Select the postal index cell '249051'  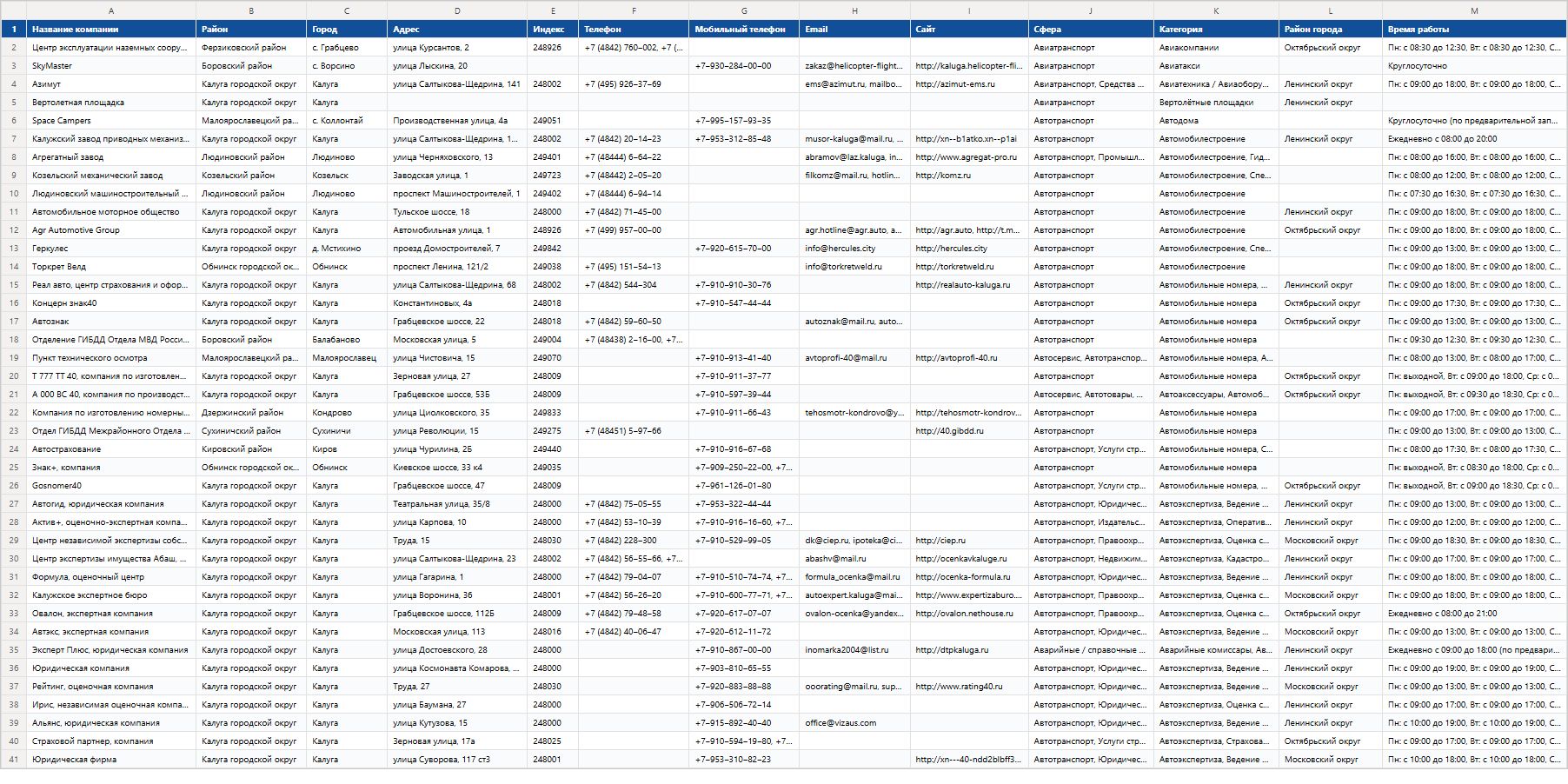tap(553, 121)
